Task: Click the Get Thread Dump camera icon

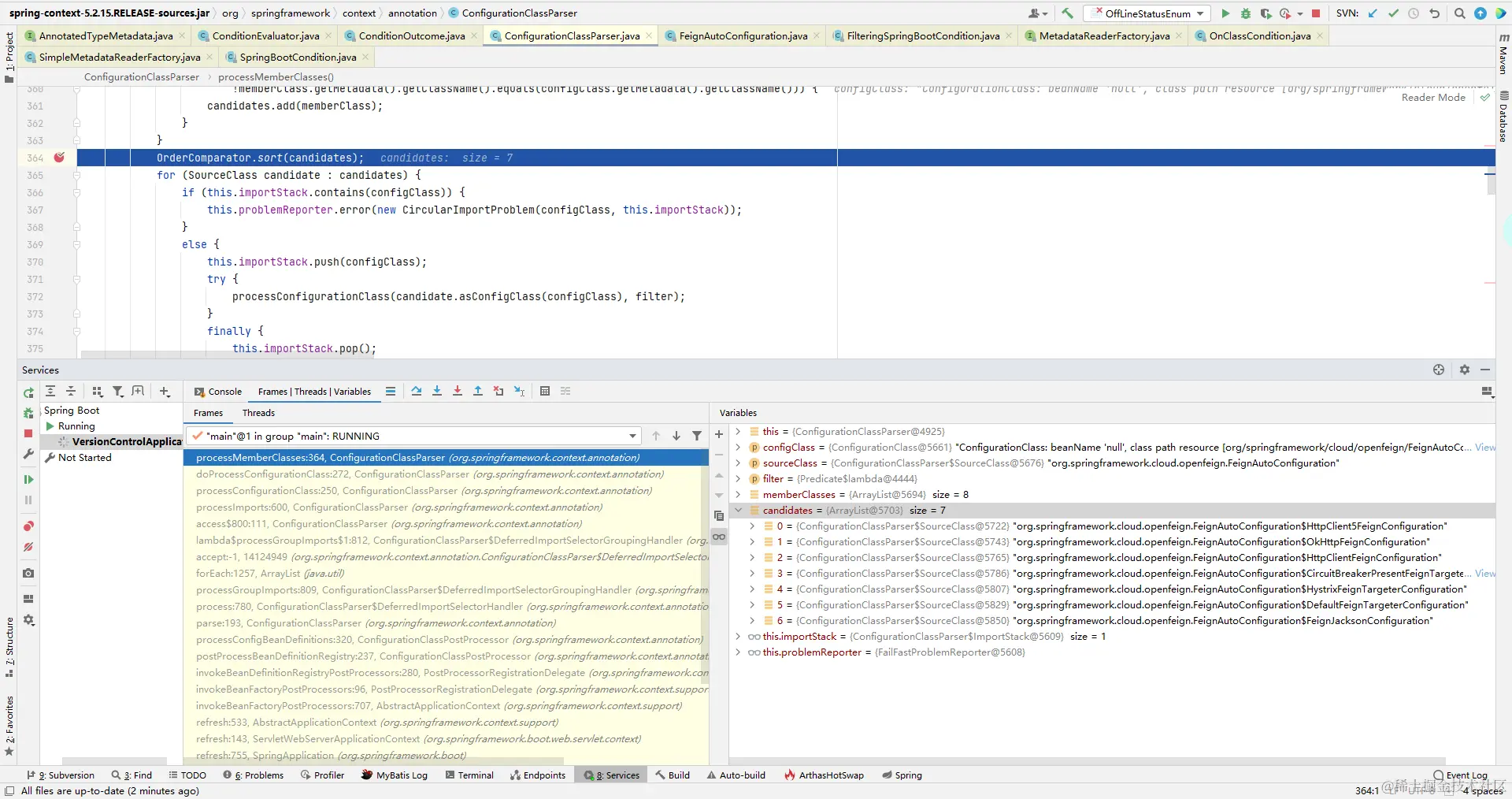Action: (x=28, y=573)
